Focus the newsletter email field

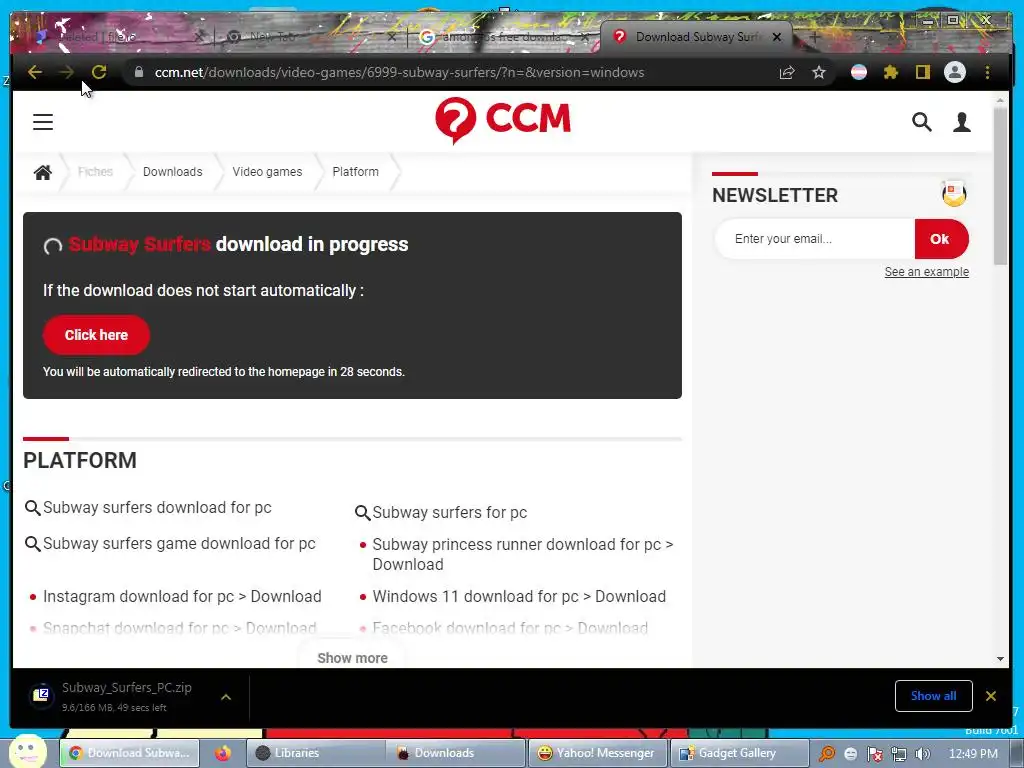coord(815,239)
